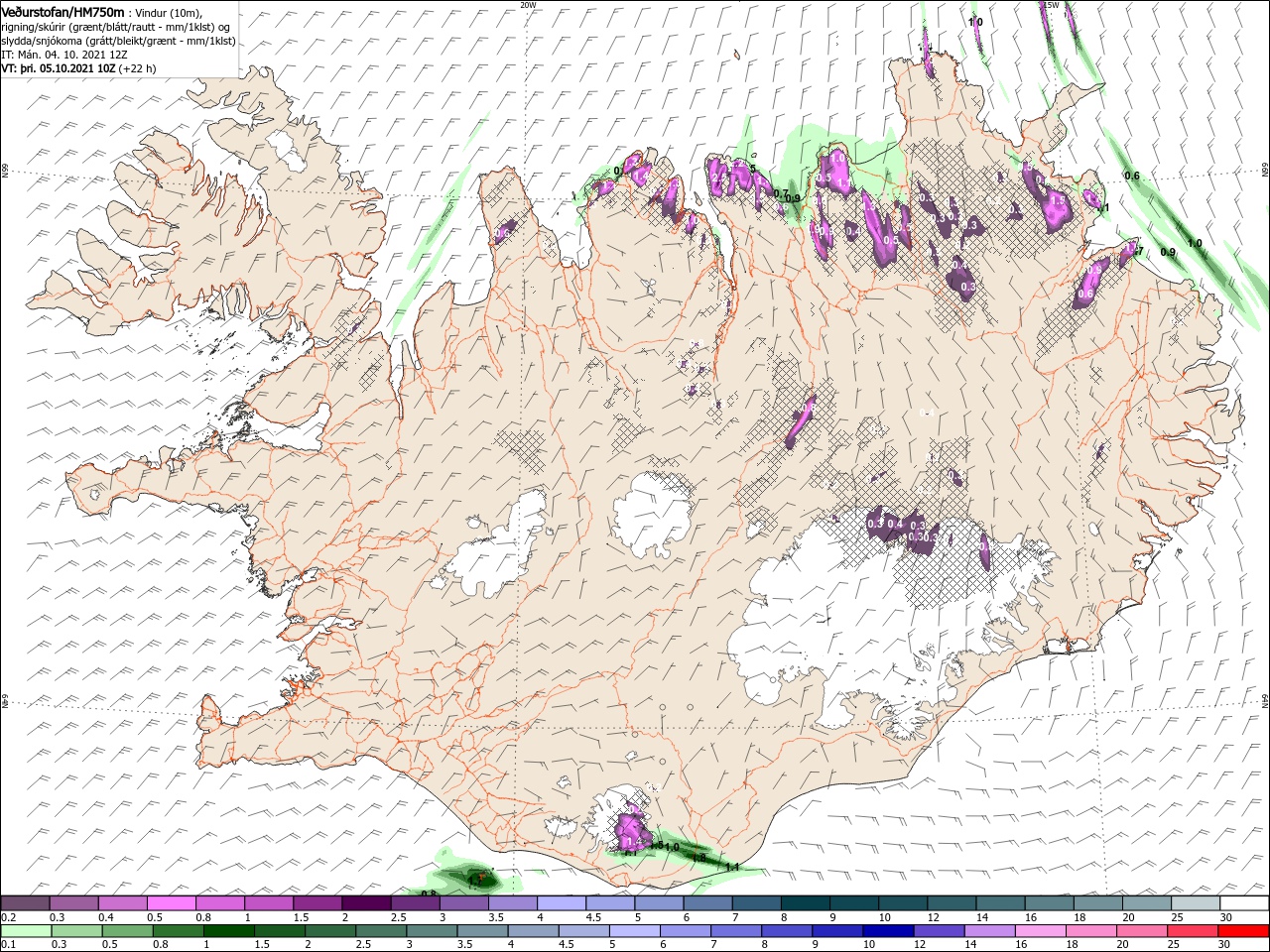Pick the teal 12 swatch in the upper legend row
The height and width of the screenshot is (952, 1270).
click(x=952, y=903)
